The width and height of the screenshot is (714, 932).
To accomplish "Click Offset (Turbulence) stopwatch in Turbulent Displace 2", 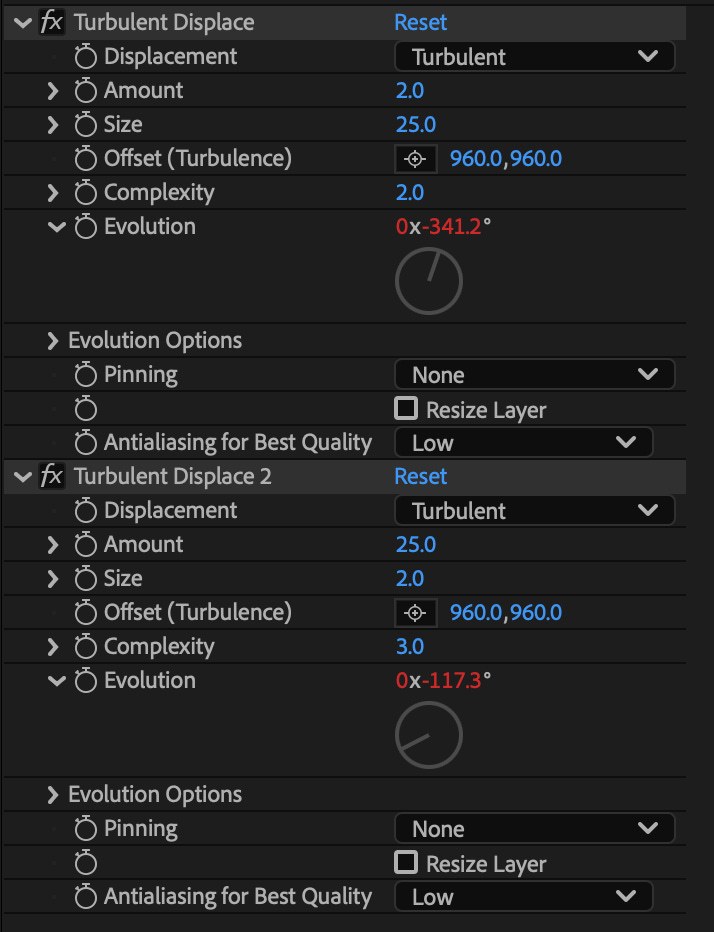I will (x=86, y=612).
